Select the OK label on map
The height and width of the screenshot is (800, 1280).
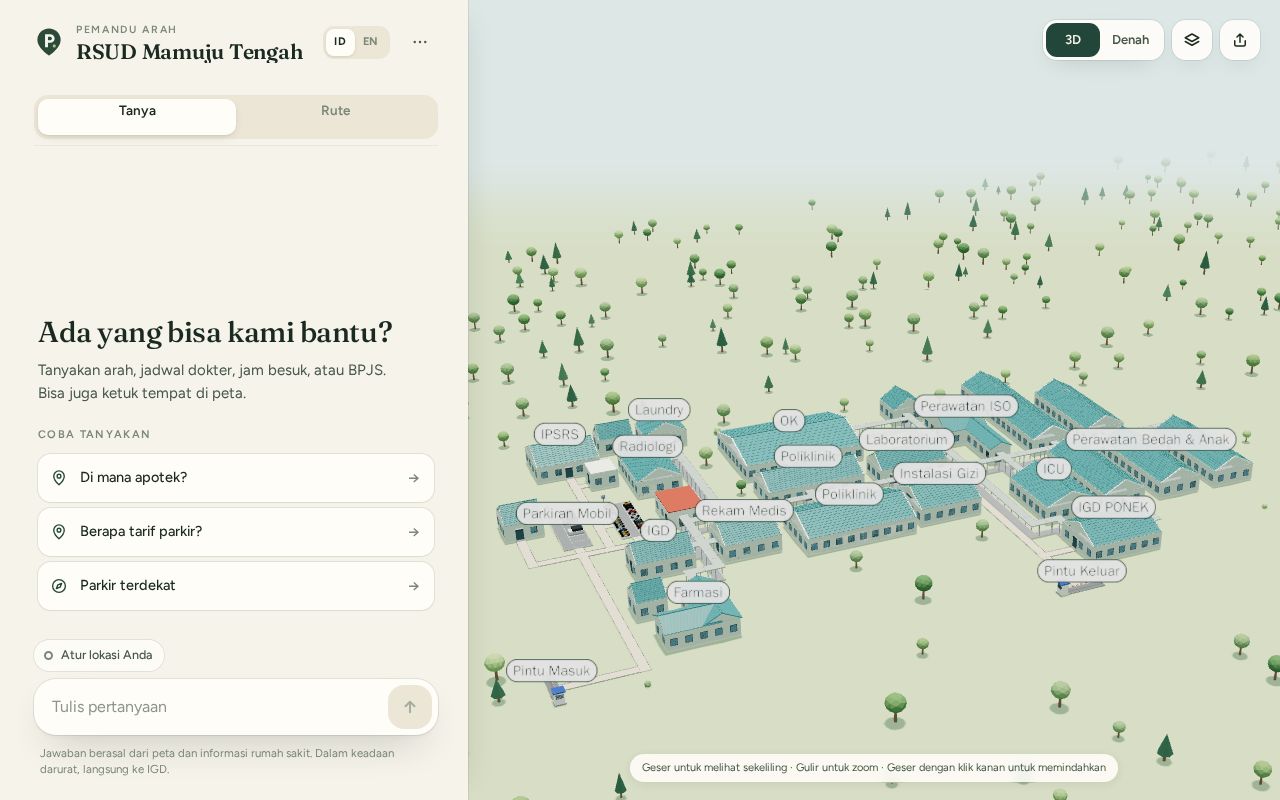pos(789,421)
